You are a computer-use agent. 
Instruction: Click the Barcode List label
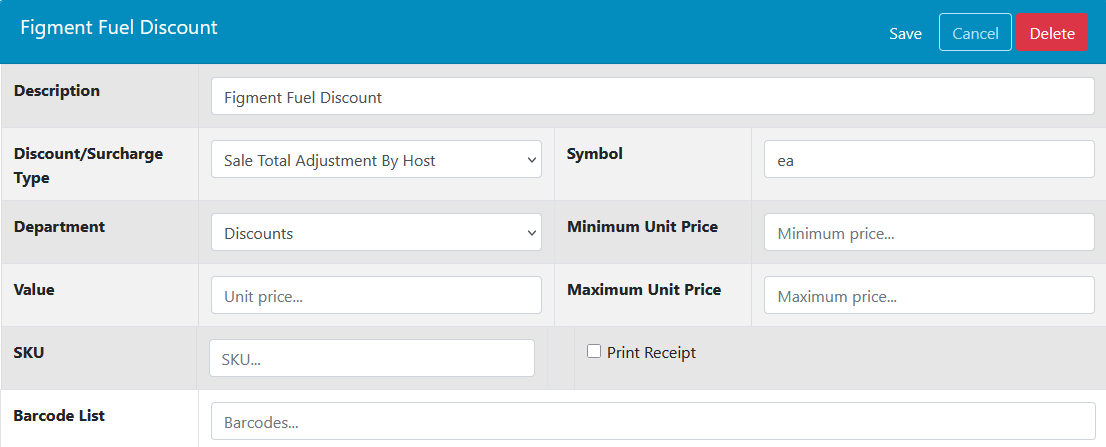tap(59, 416)
